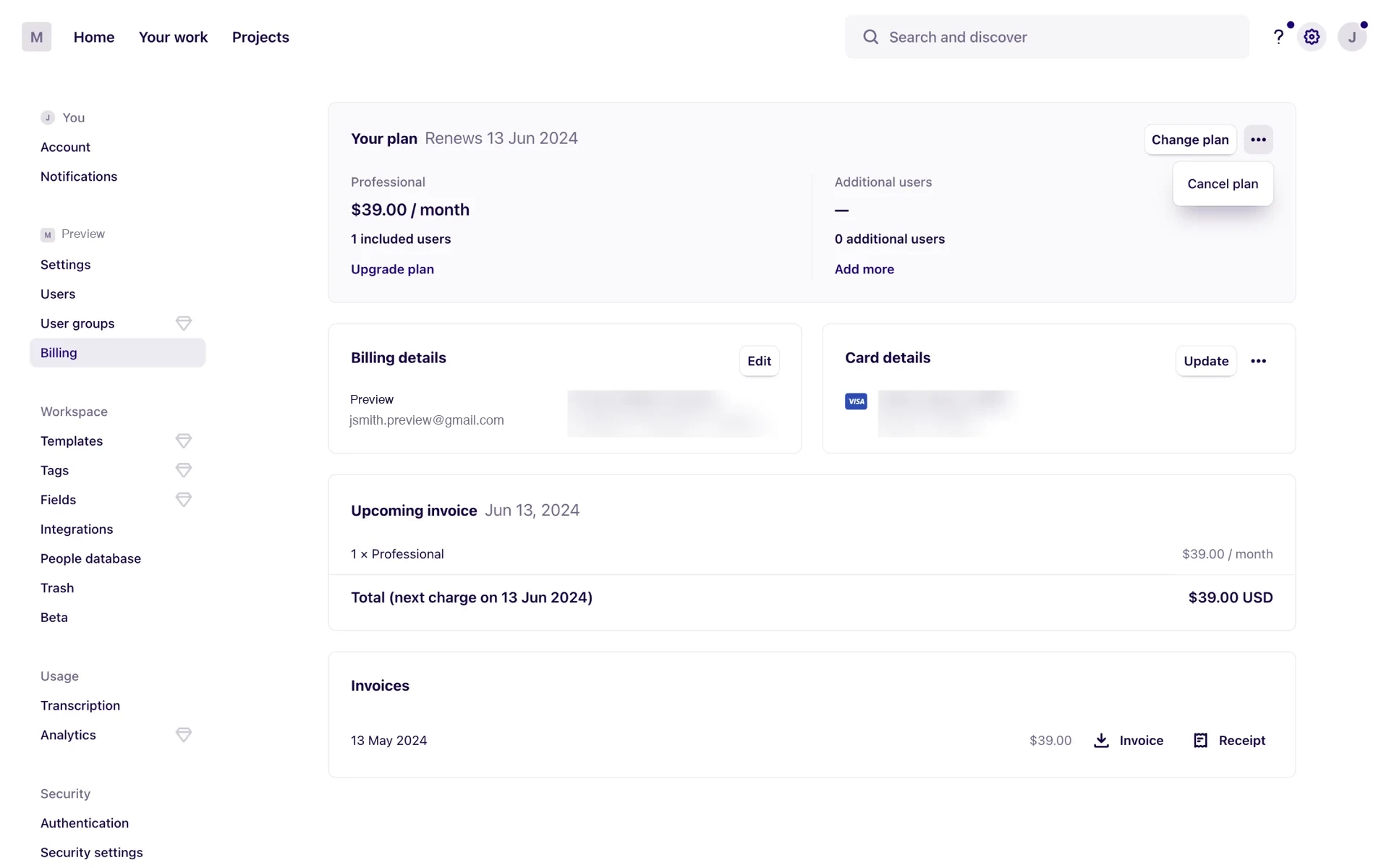Click the download icon next to Invoice
This screenshot has height=868, width=1389.
1101,741
